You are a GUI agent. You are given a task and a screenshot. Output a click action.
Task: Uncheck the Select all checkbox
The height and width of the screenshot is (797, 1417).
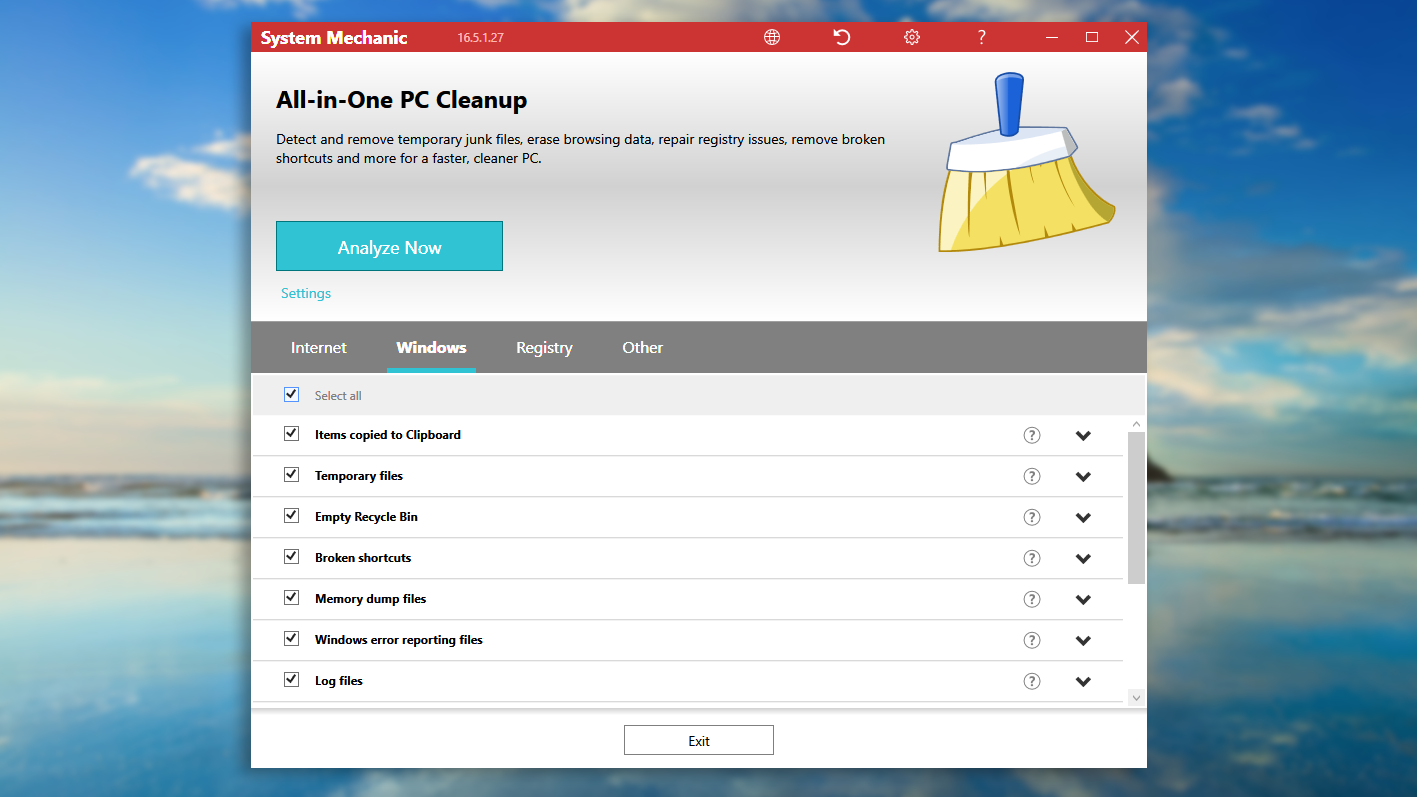[x=291, y=394]
